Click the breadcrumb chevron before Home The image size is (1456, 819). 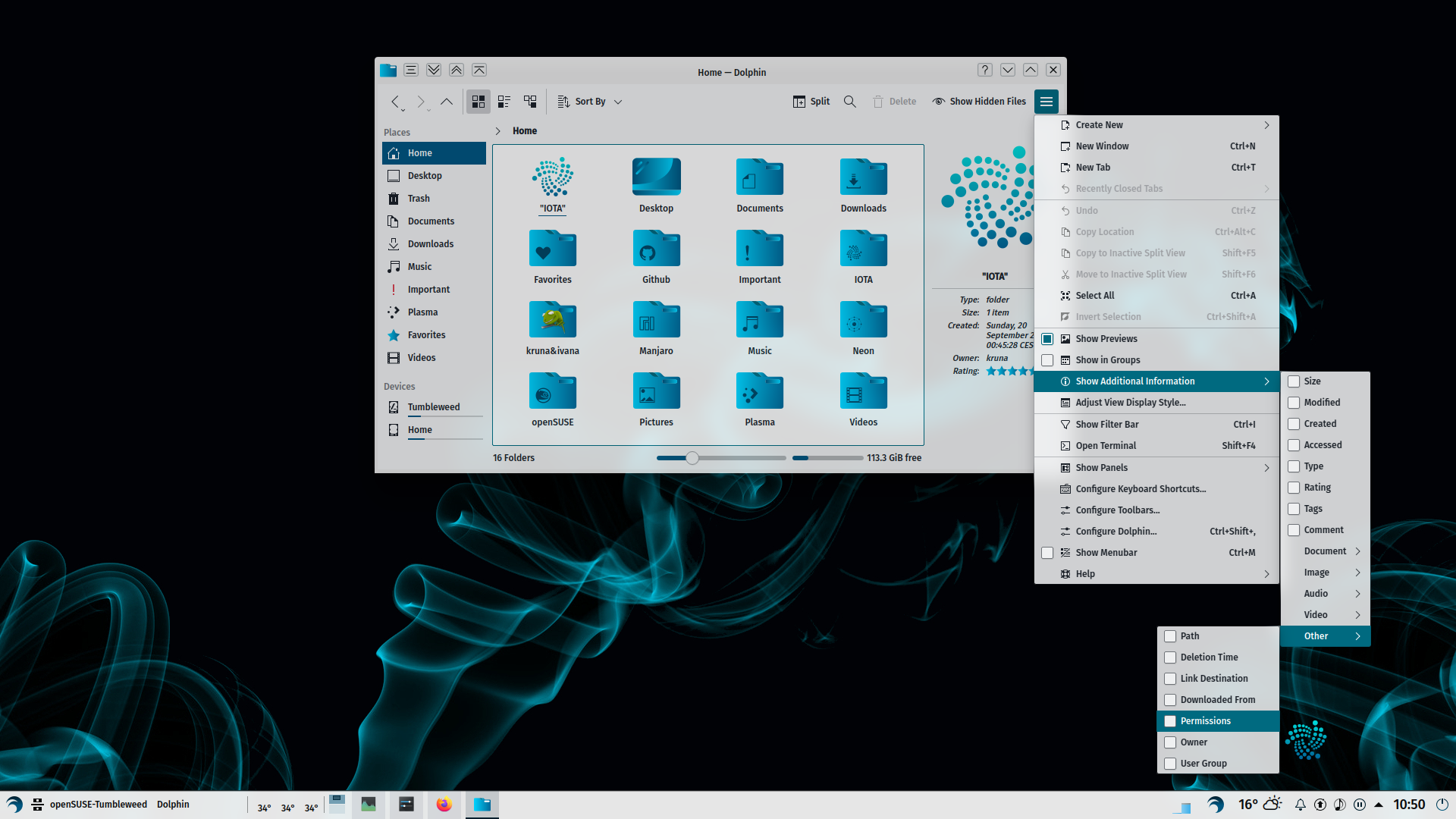pos(498,131)
